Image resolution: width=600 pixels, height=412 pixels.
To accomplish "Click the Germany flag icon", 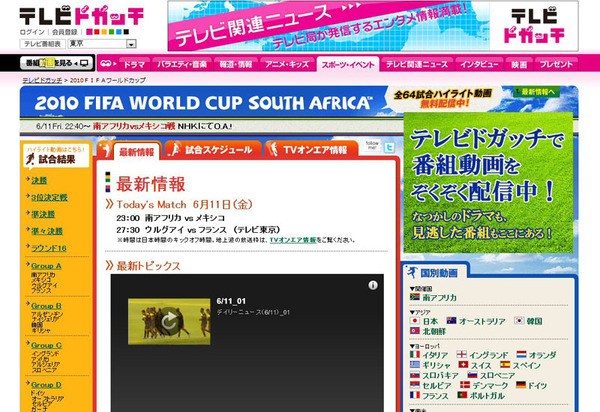I will click(x=521, y=385).
